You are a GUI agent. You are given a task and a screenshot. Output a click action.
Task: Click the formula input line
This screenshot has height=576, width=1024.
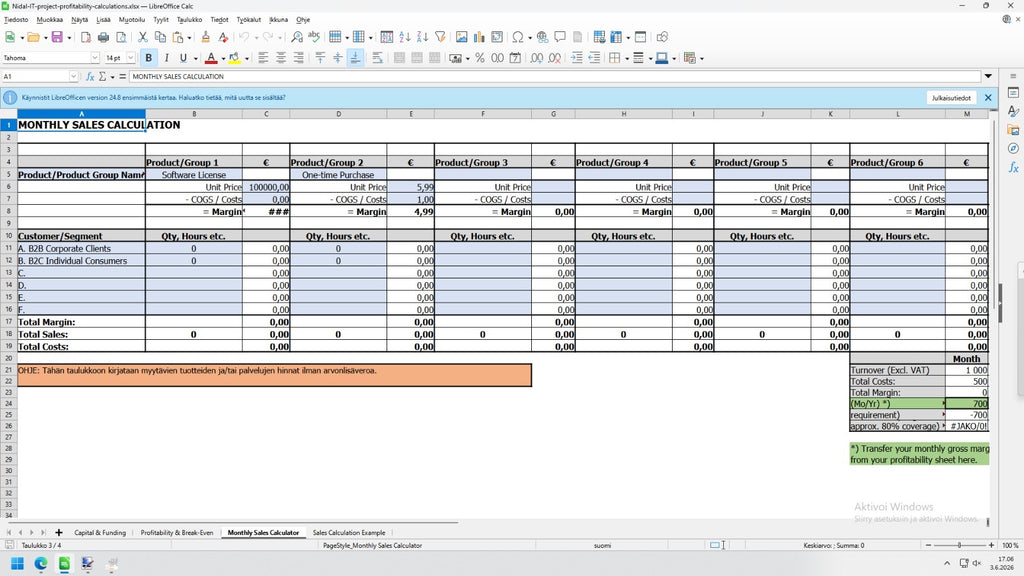[555, 76]
